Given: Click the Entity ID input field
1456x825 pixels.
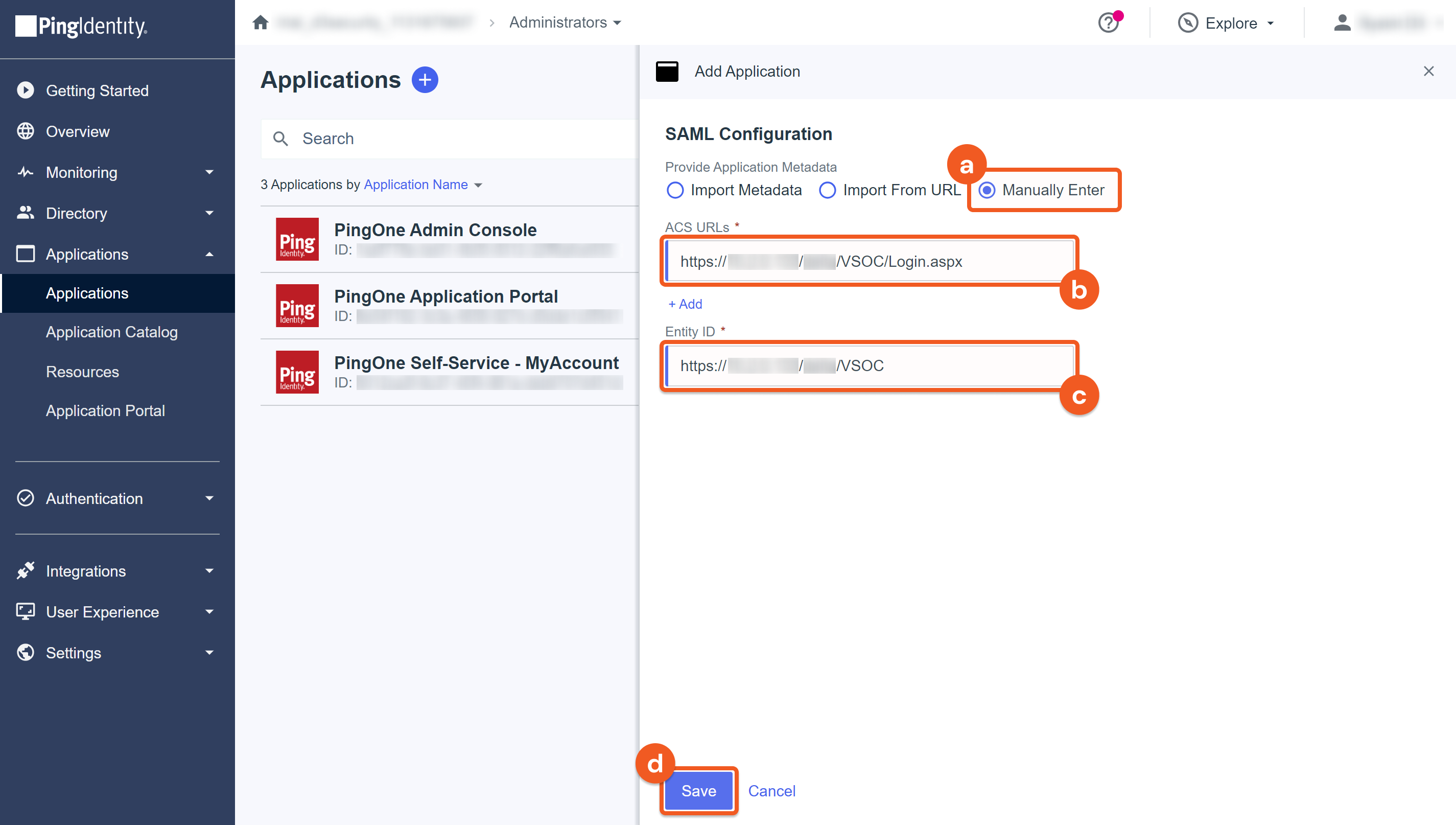Looking at the screenshot, I should click(x=870, y=365).
